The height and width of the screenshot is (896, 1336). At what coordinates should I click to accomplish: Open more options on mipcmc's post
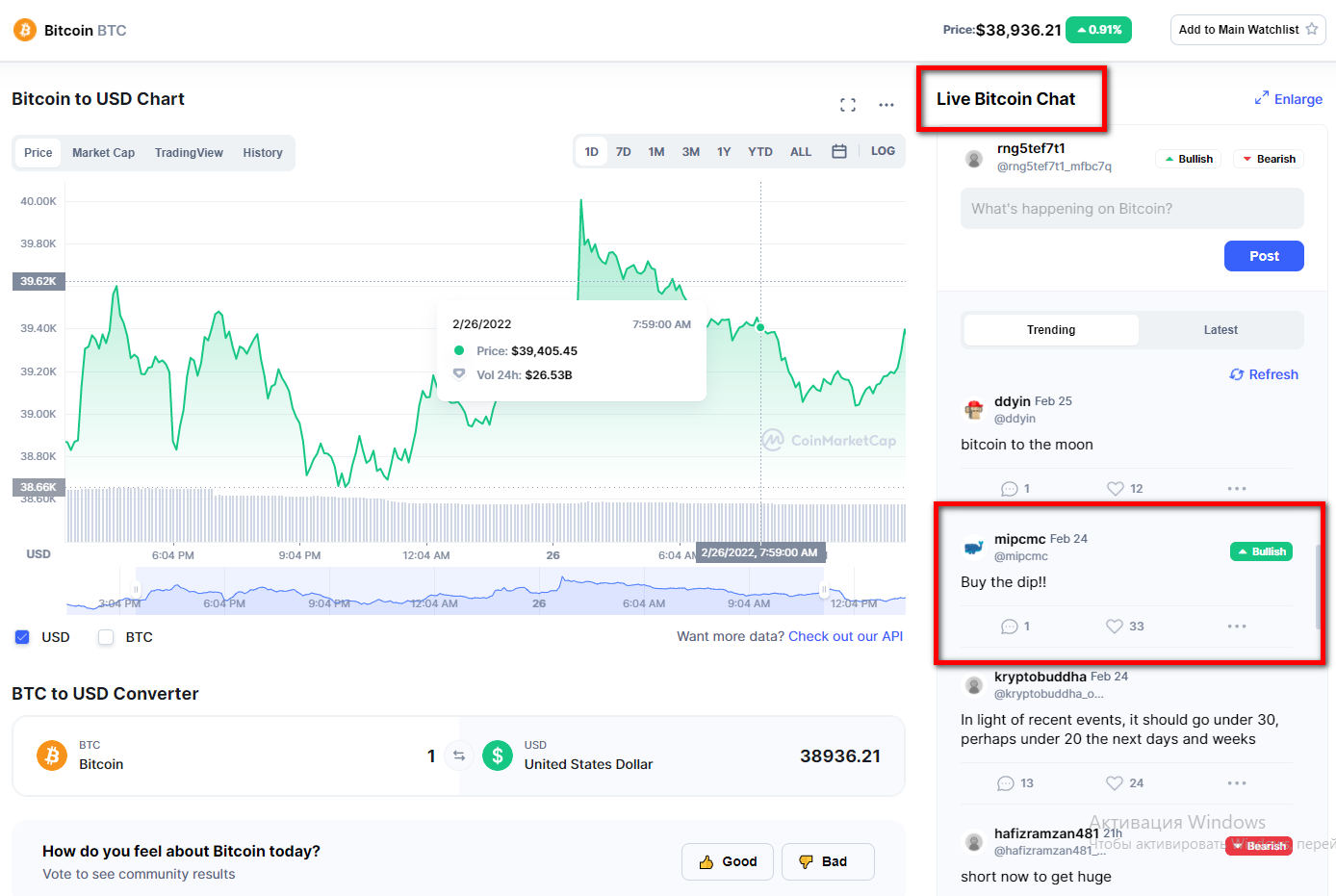[1237, 627]
